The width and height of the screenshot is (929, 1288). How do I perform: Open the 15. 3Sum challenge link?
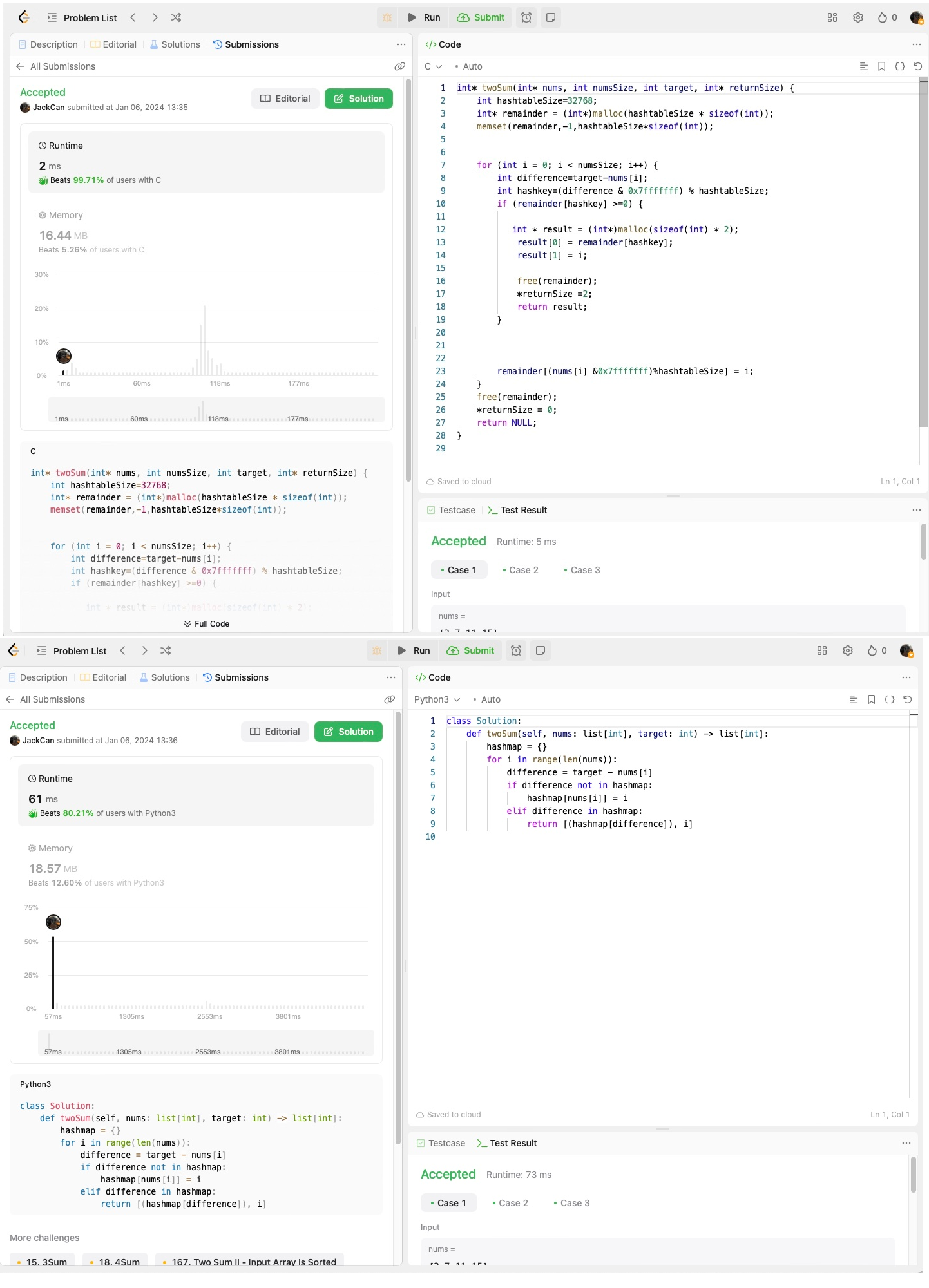tap(43, 1262)
